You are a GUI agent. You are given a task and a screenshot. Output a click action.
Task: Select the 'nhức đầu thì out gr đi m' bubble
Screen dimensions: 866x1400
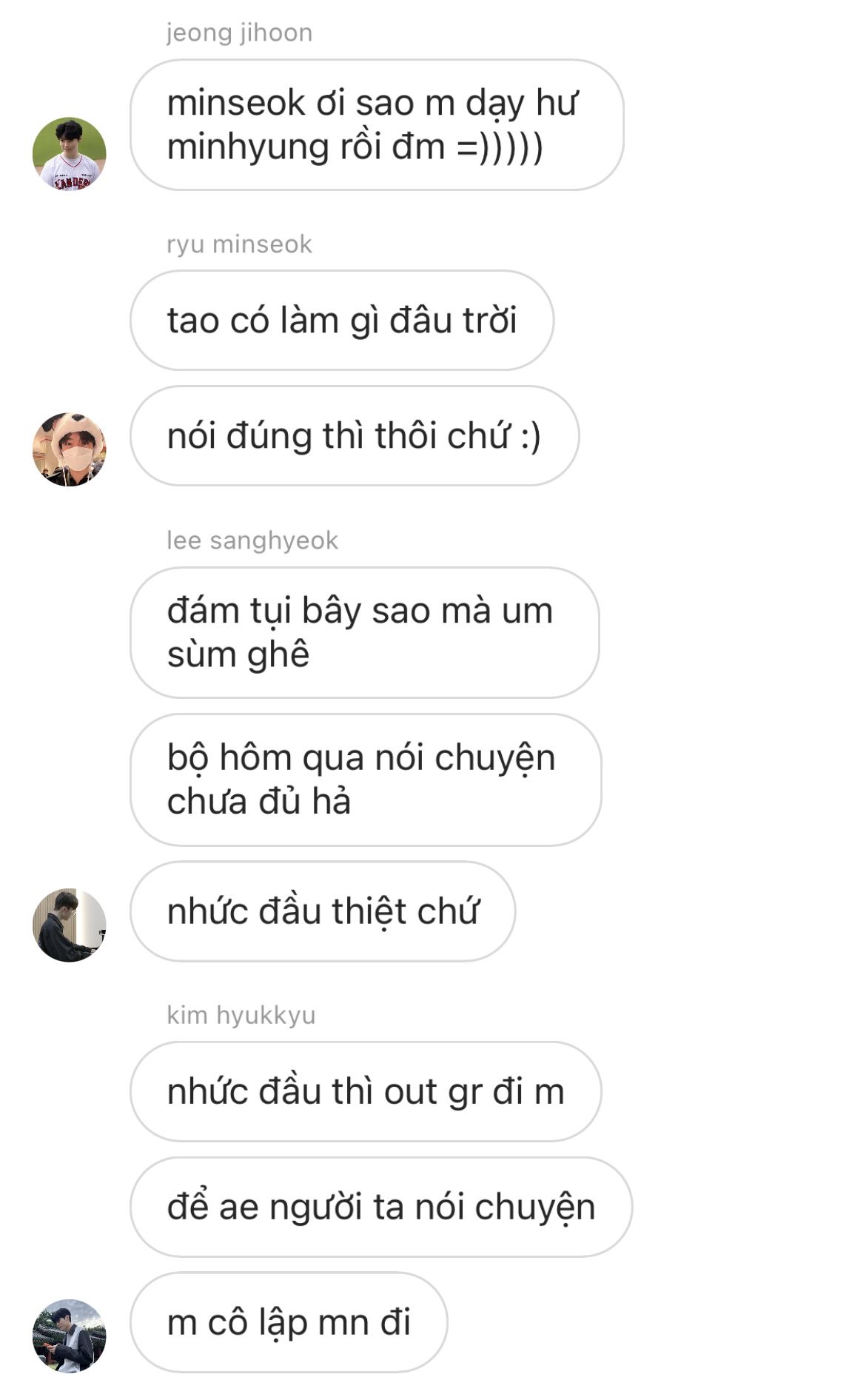366,1091
